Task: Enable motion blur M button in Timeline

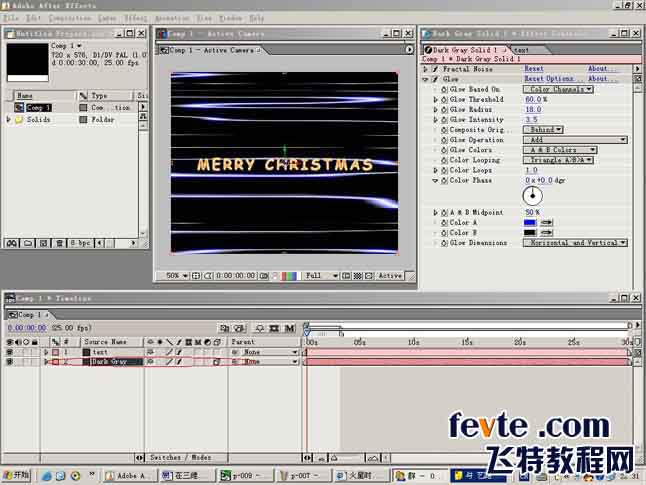Action: click(290, 328)
